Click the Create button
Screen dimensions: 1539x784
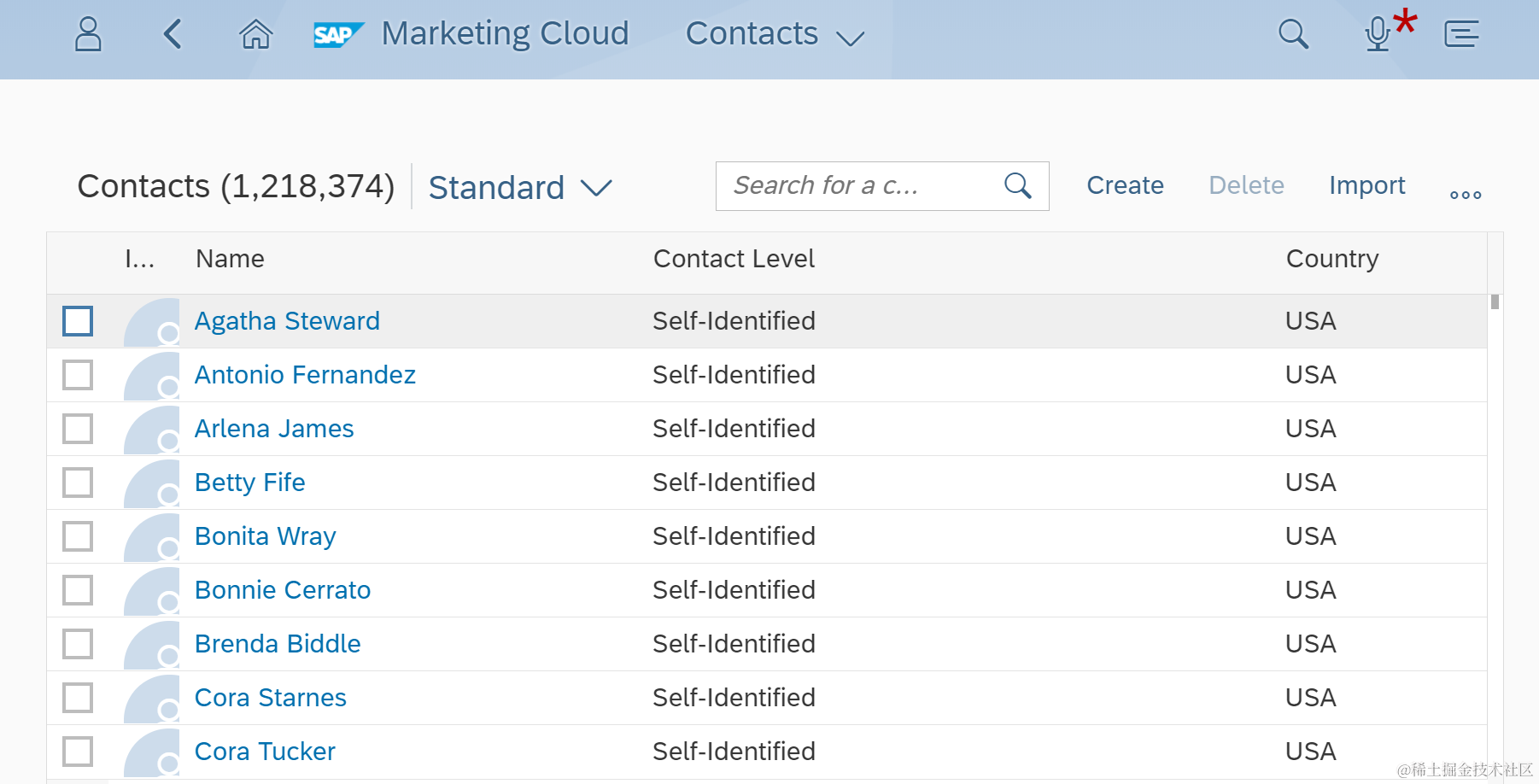(1125, 185)
